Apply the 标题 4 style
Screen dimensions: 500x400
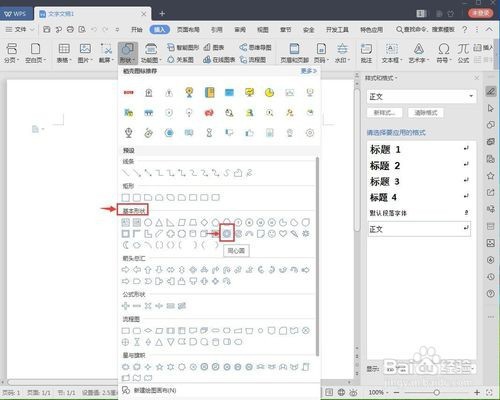point(419,197)
